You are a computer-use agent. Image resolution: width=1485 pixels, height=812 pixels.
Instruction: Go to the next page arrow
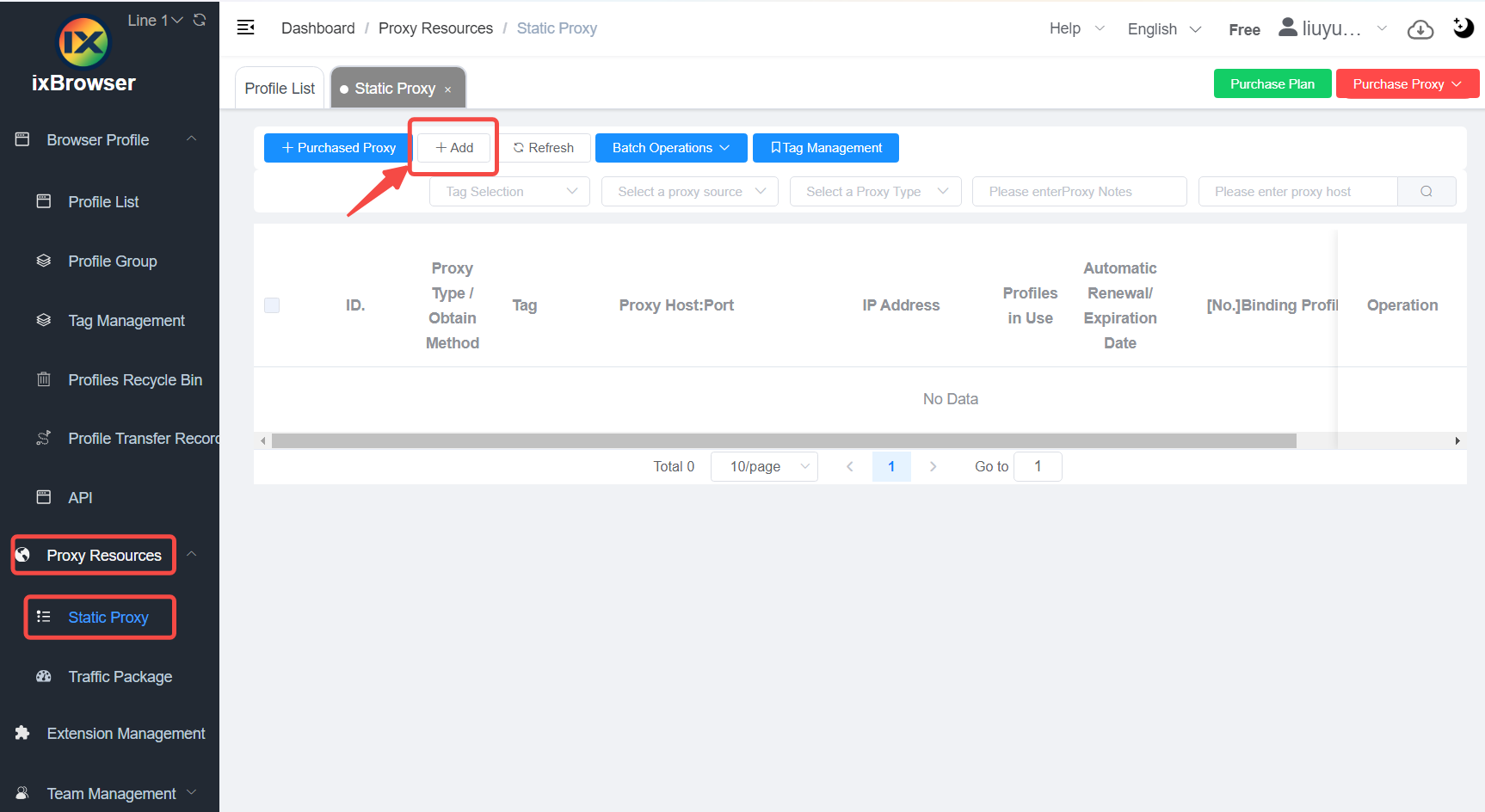pos(933,466)
